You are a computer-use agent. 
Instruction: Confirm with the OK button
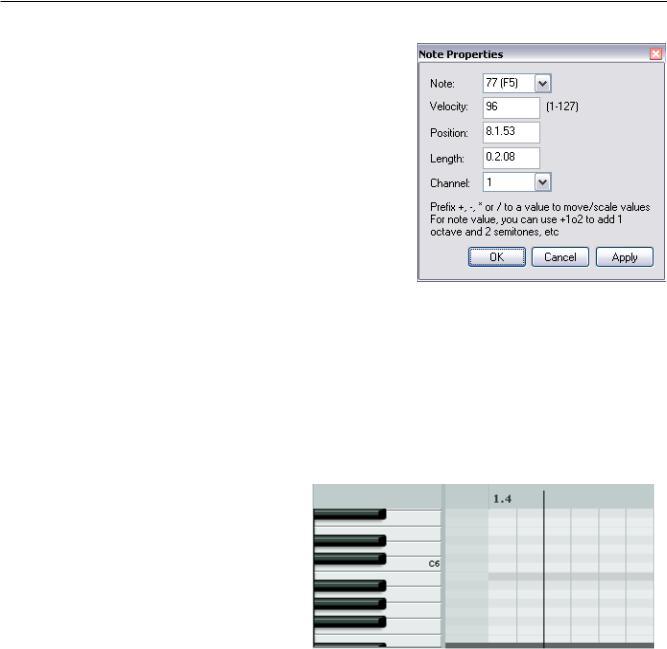point(497,257)
